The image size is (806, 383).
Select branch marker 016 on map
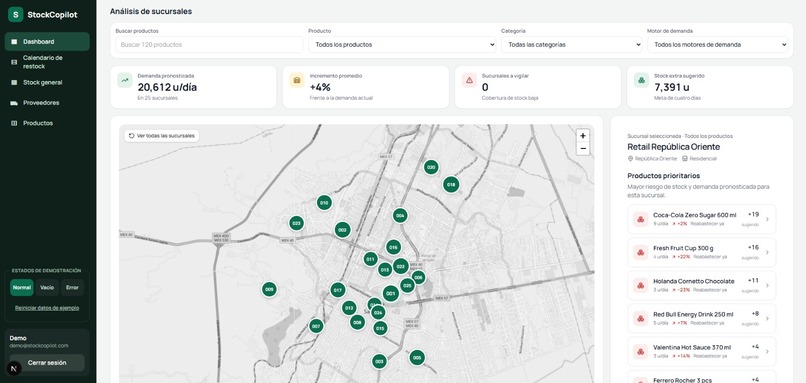(x=393, y=247)
